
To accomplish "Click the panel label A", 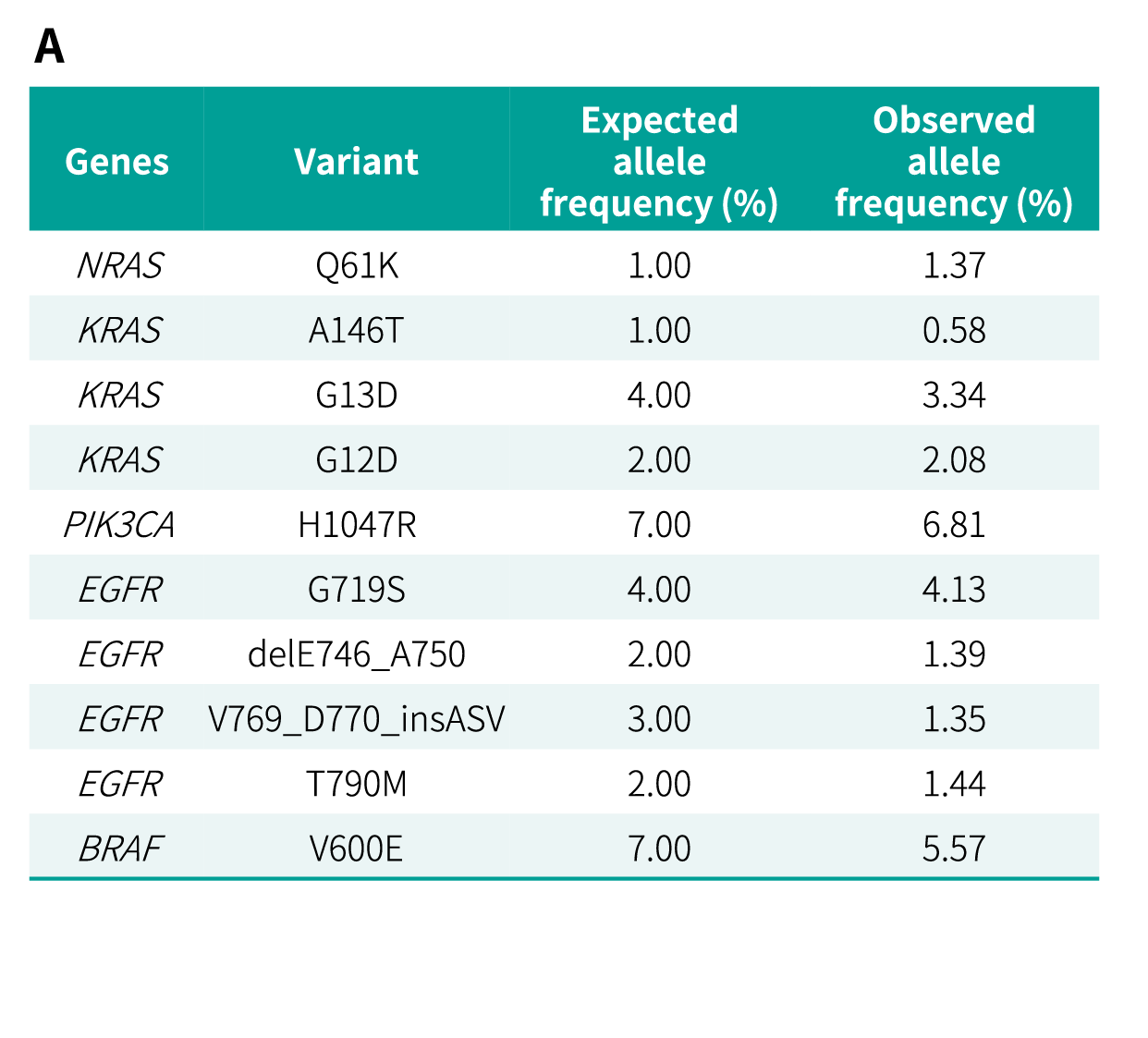I will [49, 47].
